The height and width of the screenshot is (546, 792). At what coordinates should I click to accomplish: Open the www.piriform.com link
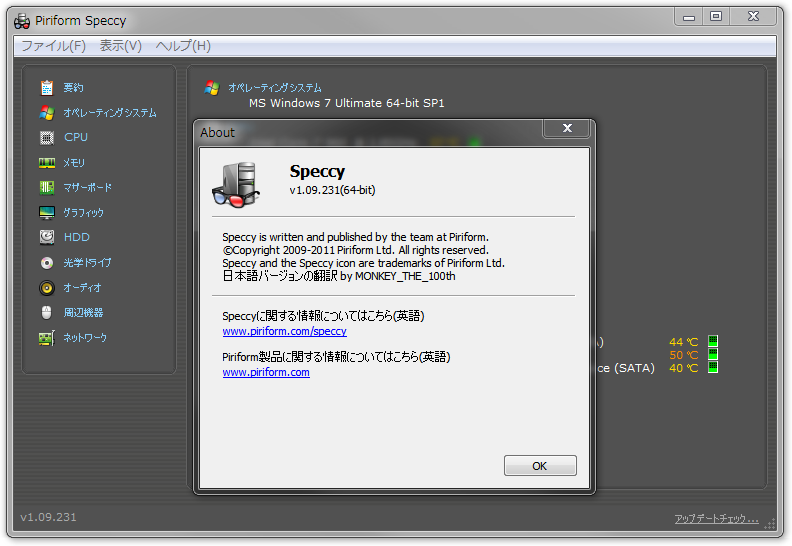coord(266,372)
